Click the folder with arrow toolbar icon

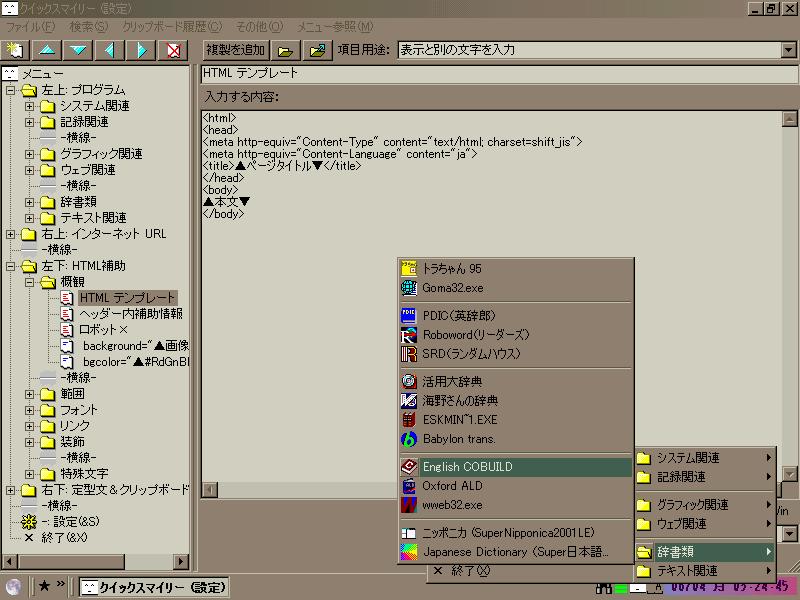coord(317,51)
